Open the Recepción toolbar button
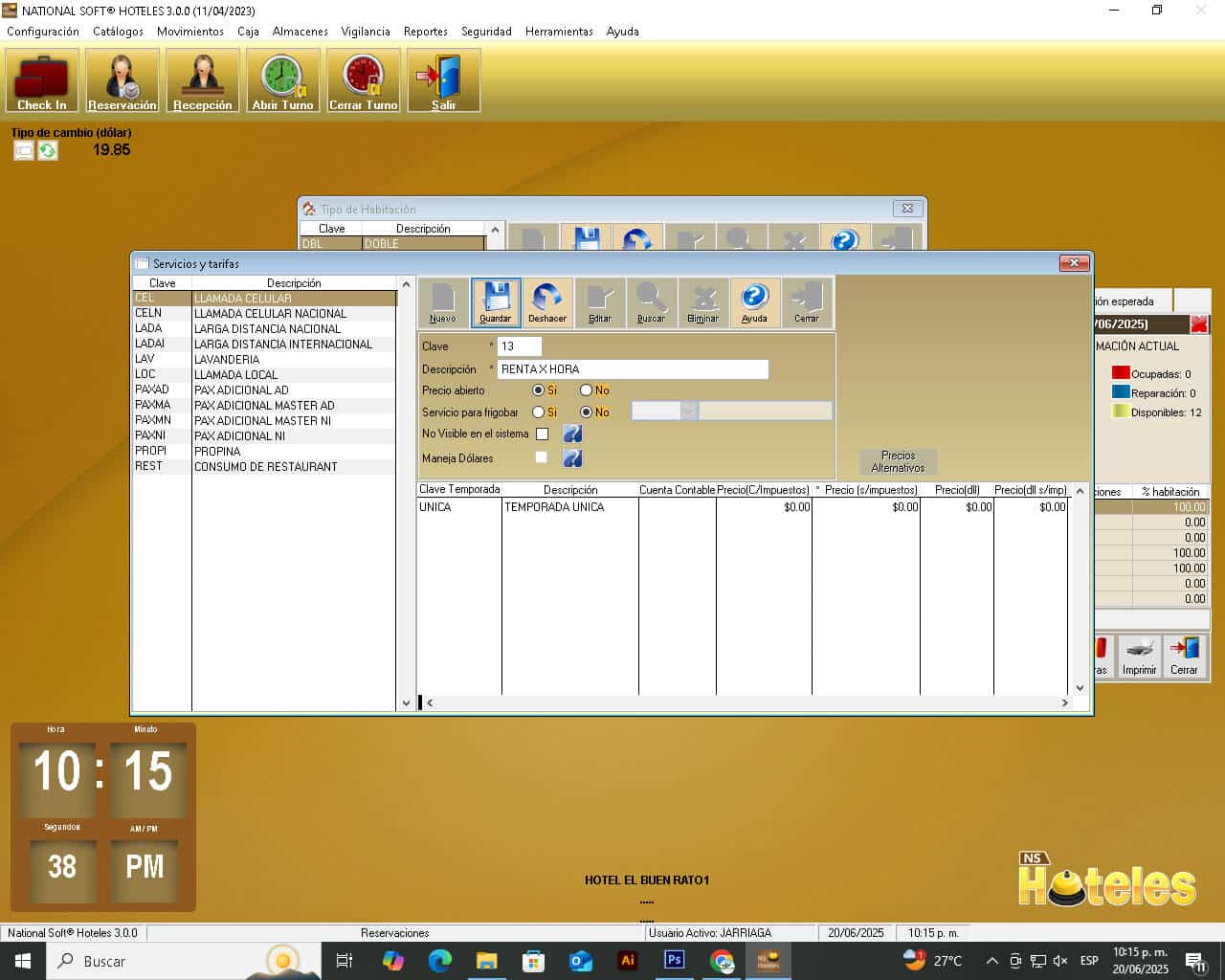1225x980 pixels. tap(203, 81)
